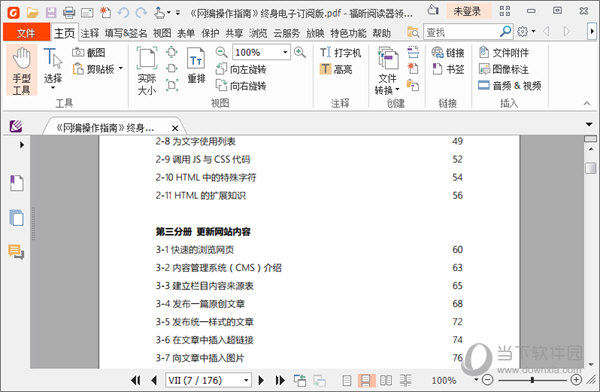Redo the last undone action
This screenshot has width=600, height=392.
click(141, 13)
